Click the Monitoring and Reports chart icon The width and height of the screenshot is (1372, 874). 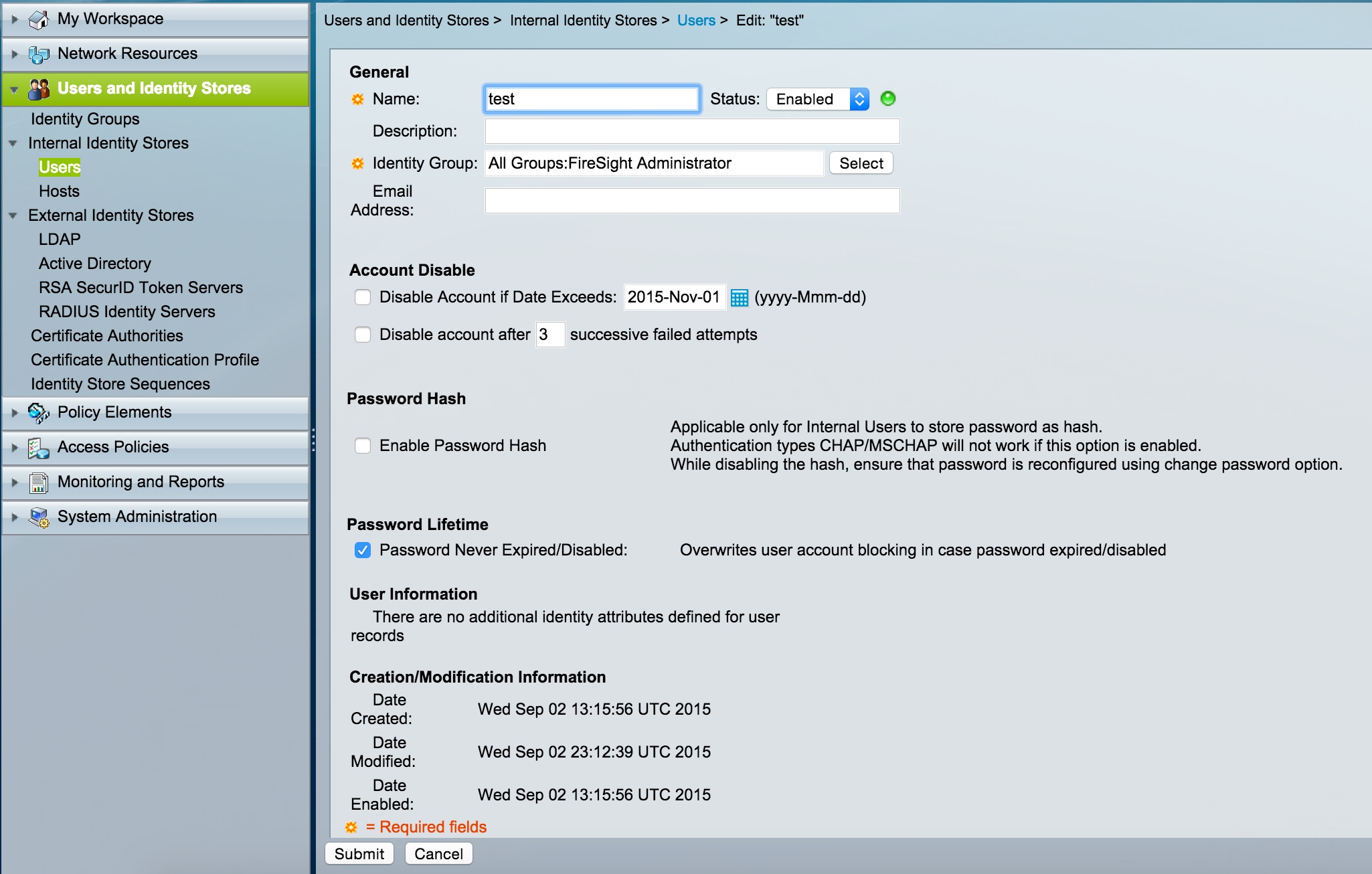pyautogui.click(x=39, y=483)
